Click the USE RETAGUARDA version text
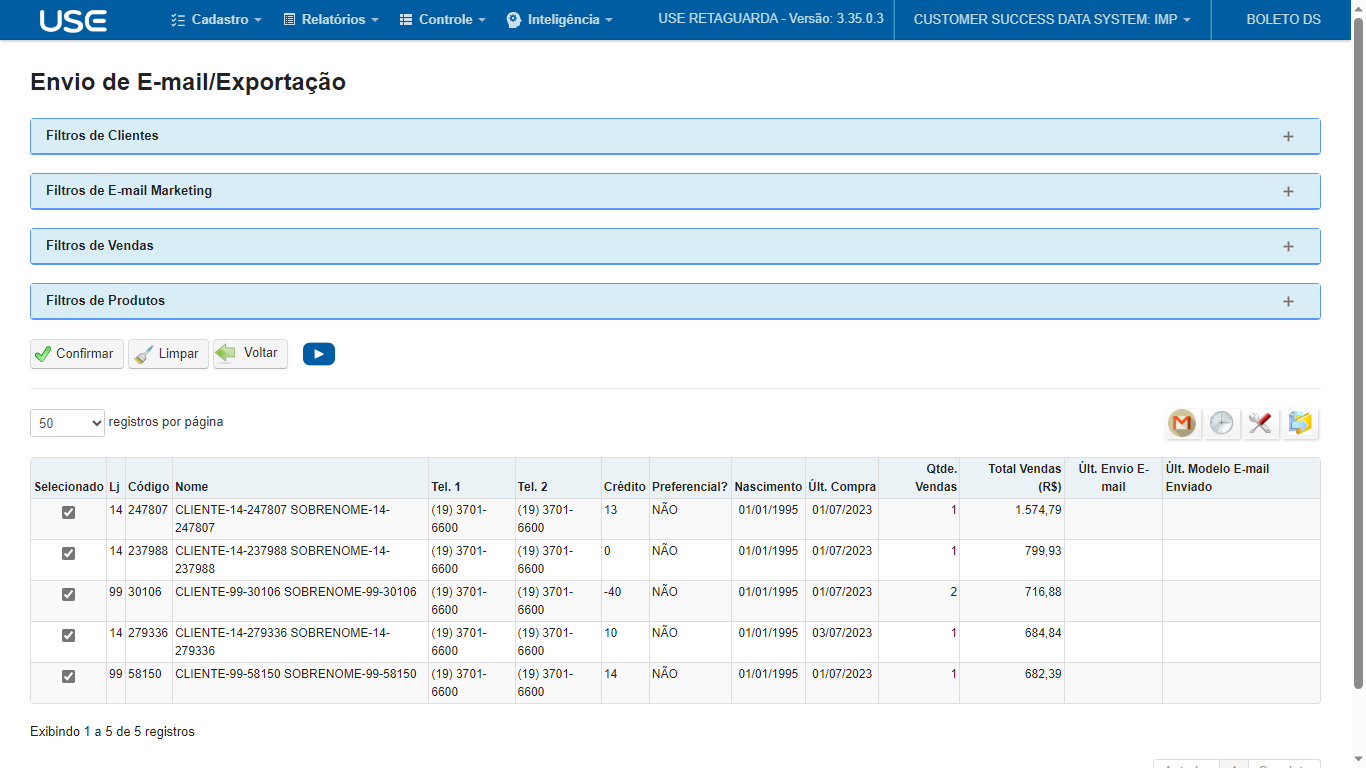Image resolution: width=1366 pixels, height=768 pixels. tap(771, 19)
